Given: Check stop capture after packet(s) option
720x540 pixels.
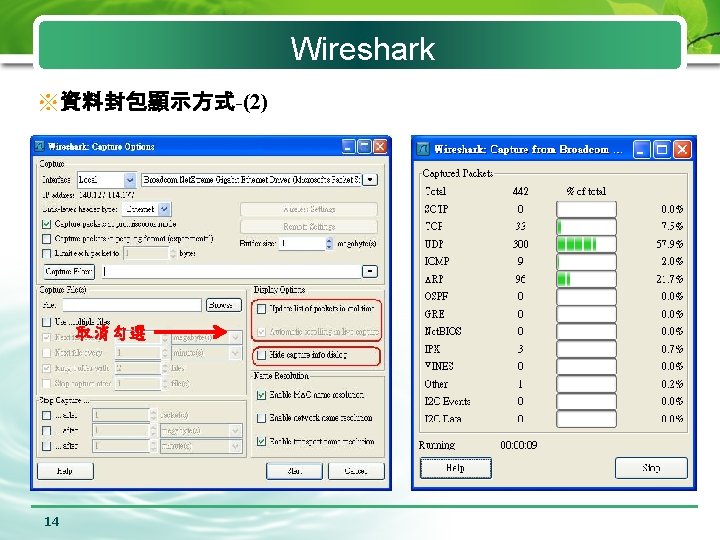Looking at the screenshot, I should [x=46, y=416].
